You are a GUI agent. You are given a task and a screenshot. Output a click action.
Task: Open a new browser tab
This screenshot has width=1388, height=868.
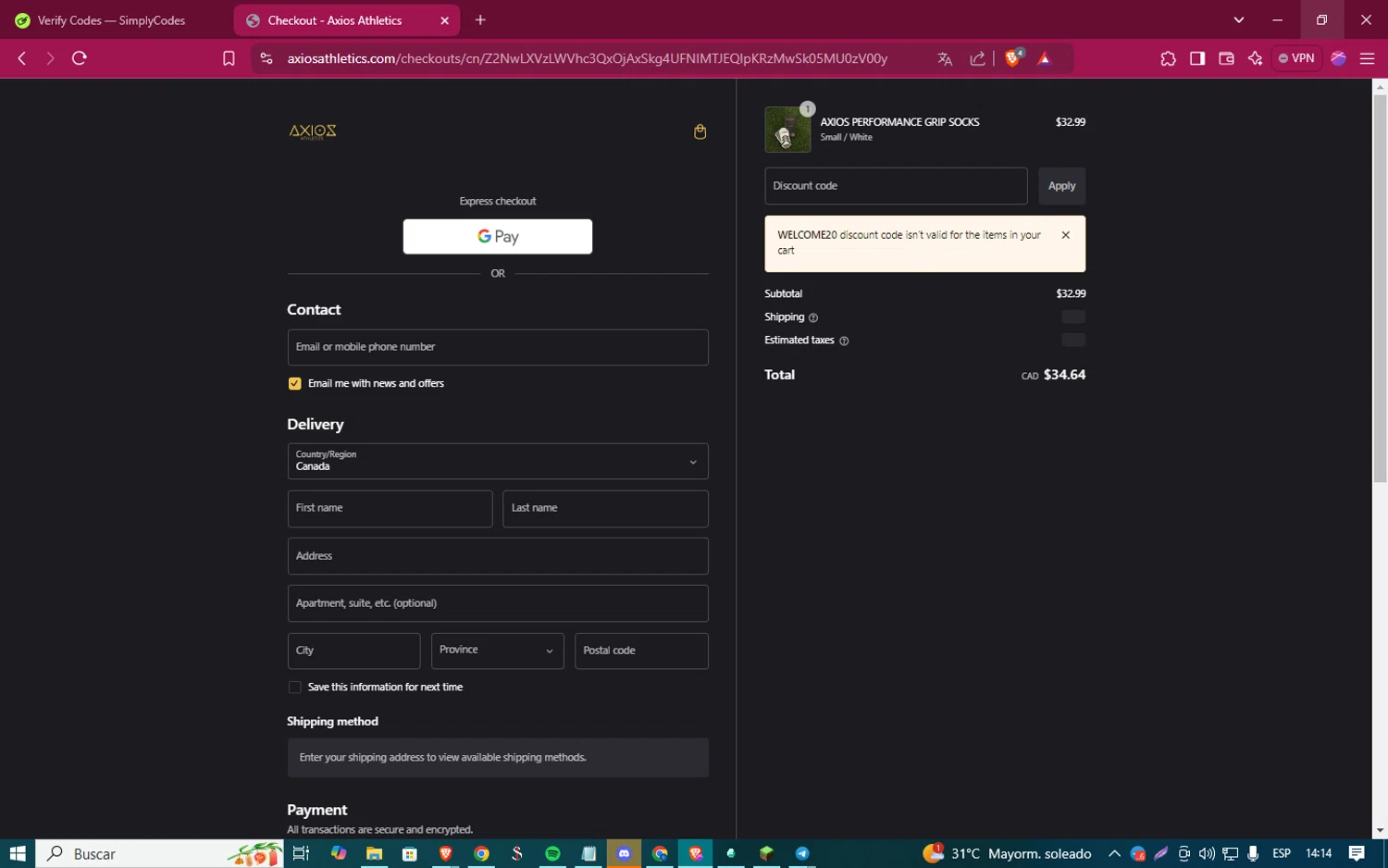tap(480, 20)
